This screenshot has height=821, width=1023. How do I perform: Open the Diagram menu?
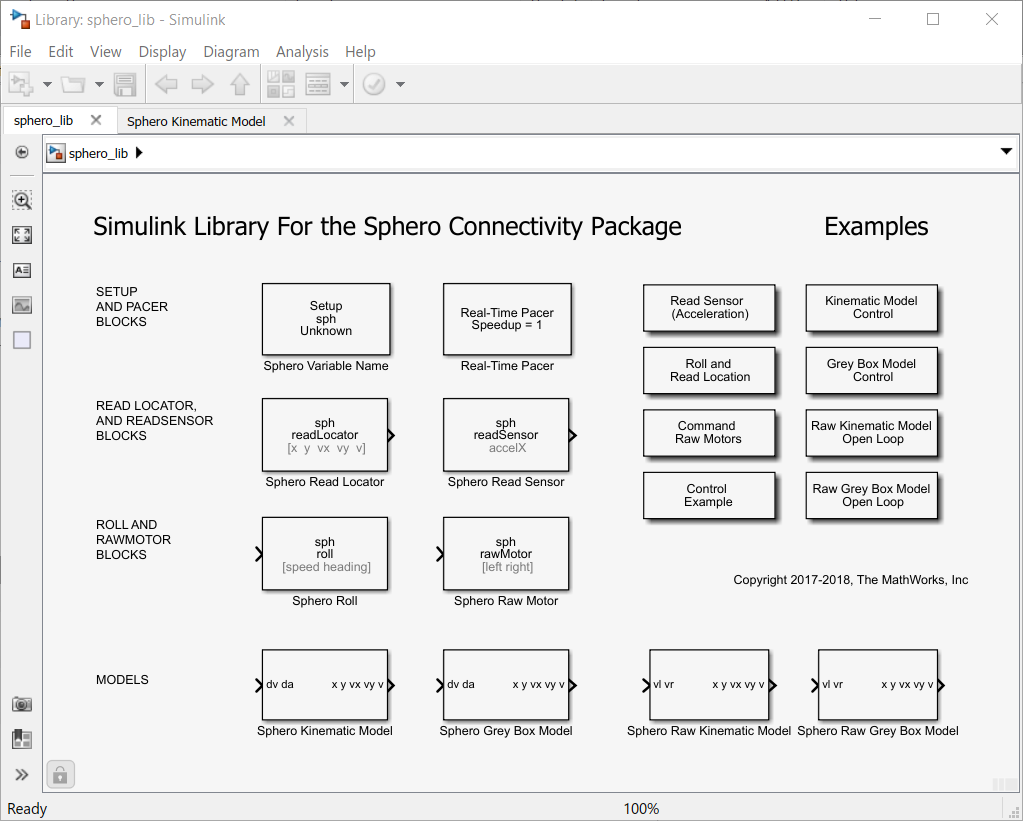point(231,52)
